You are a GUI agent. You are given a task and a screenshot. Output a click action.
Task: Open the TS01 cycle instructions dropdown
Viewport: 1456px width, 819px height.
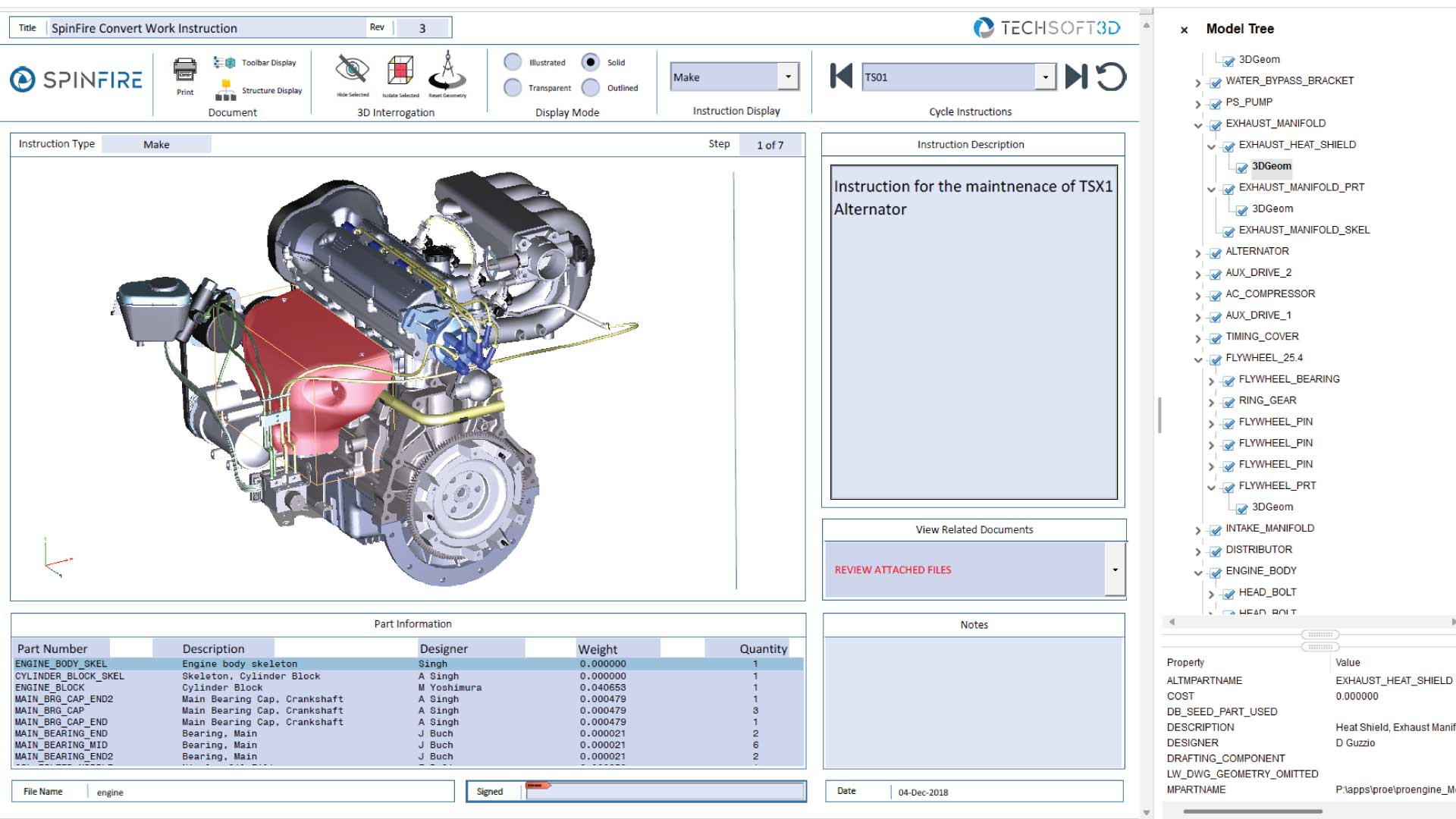click(x=1046, y=77)
